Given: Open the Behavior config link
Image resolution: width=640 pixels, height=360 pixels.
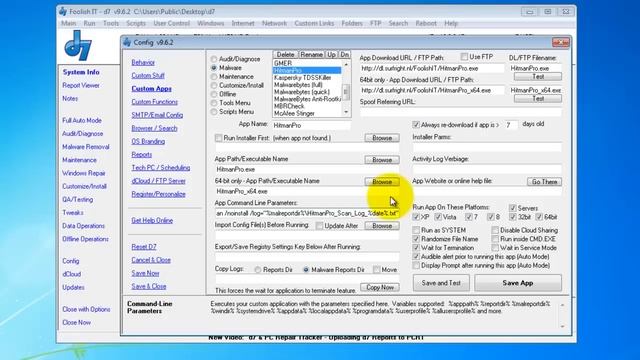Looking at the screenshot, I should [143, 62].
